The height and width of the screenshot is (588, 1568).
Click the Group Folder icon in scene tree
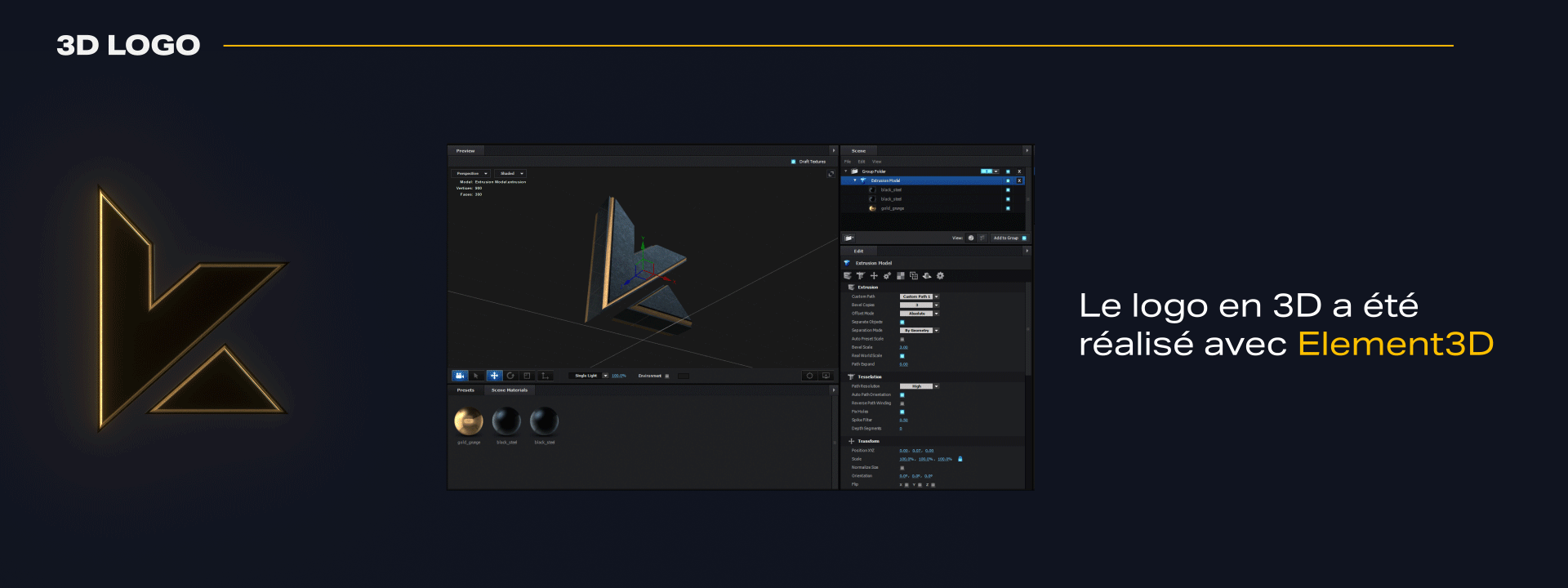(x=854, y=171)
